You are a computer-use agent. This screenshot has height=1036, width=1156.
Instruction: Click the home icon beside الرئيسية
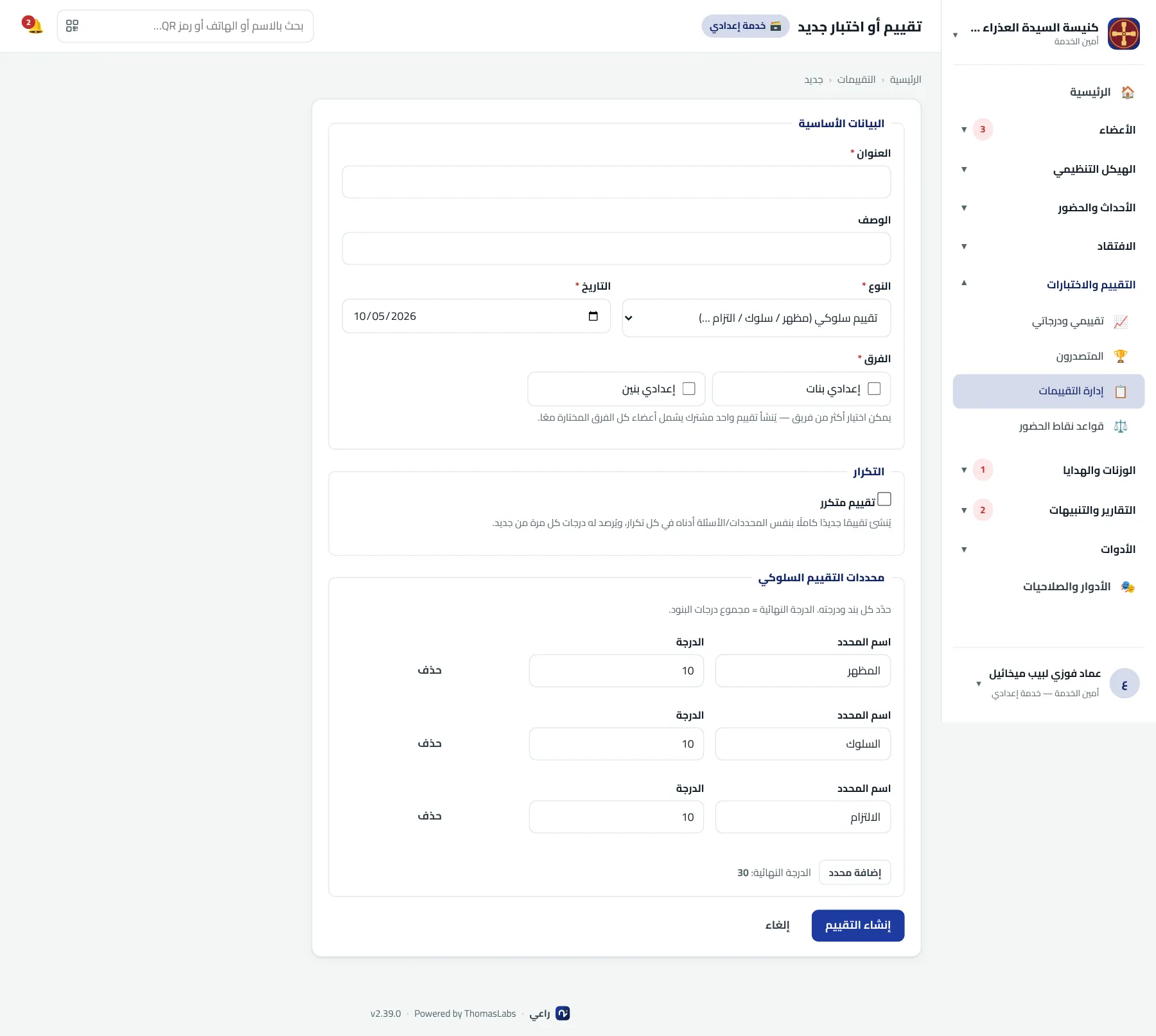(1128, 92)
